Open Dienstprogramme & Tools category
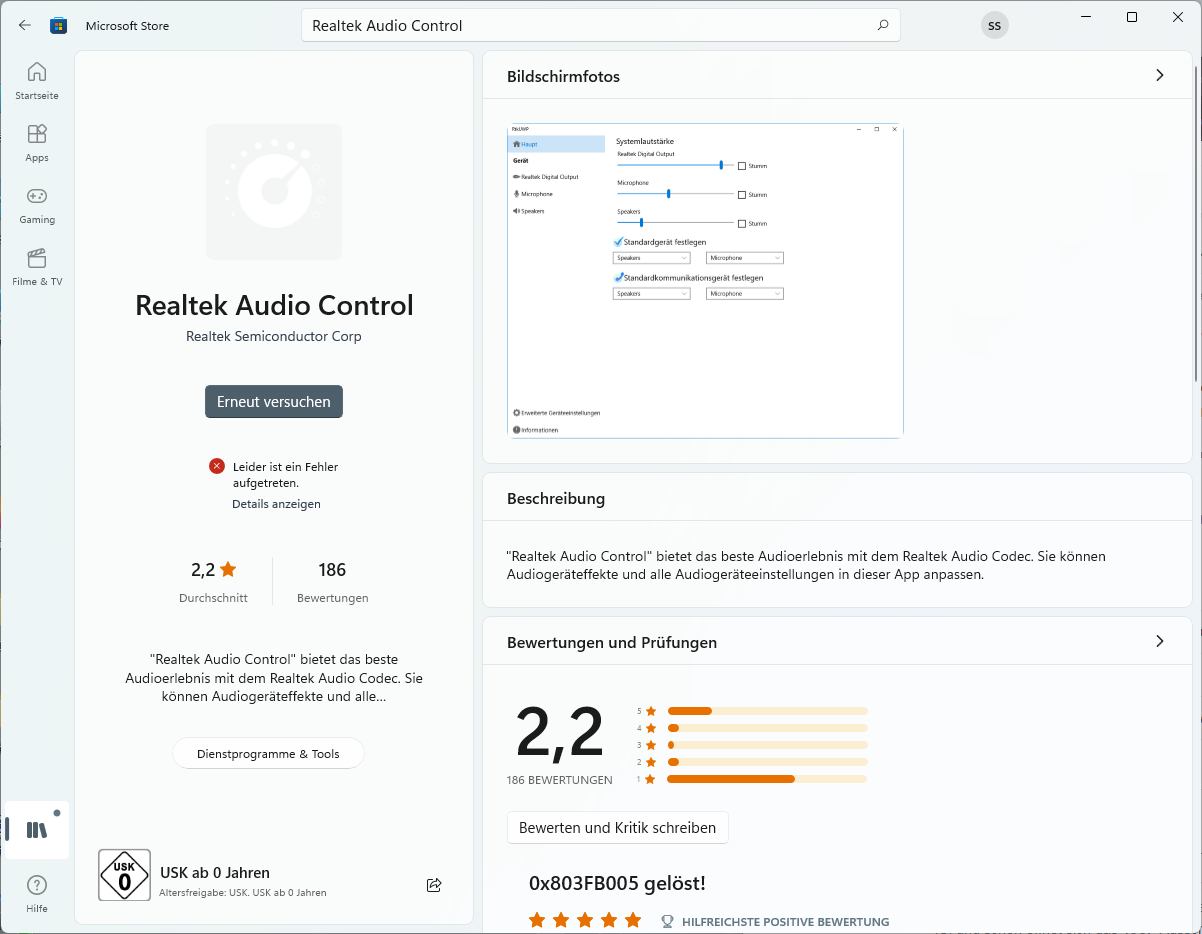The image size is (1202, 934). (x=268, y=754)
